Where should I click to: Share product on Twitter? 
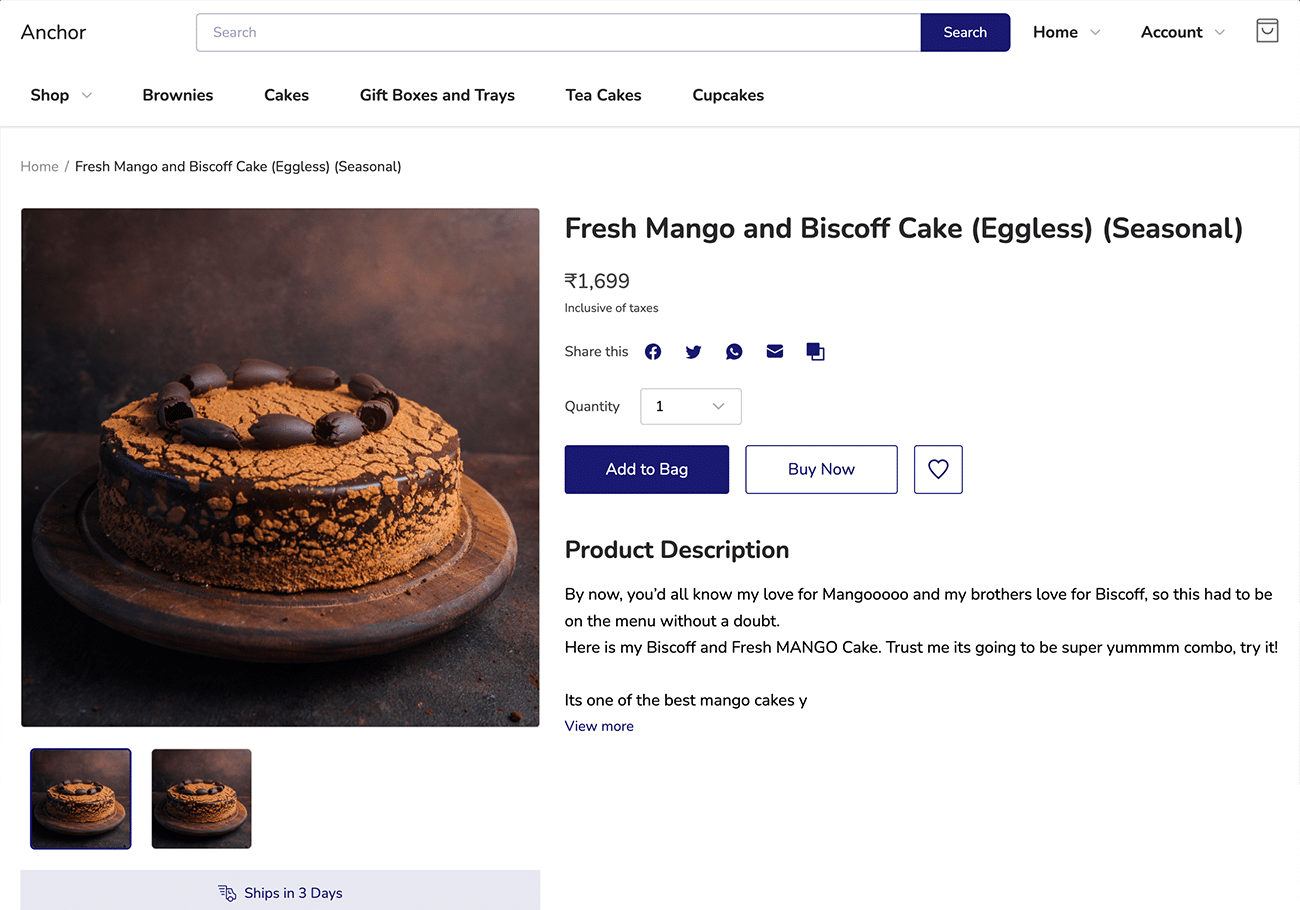(693, 352)
